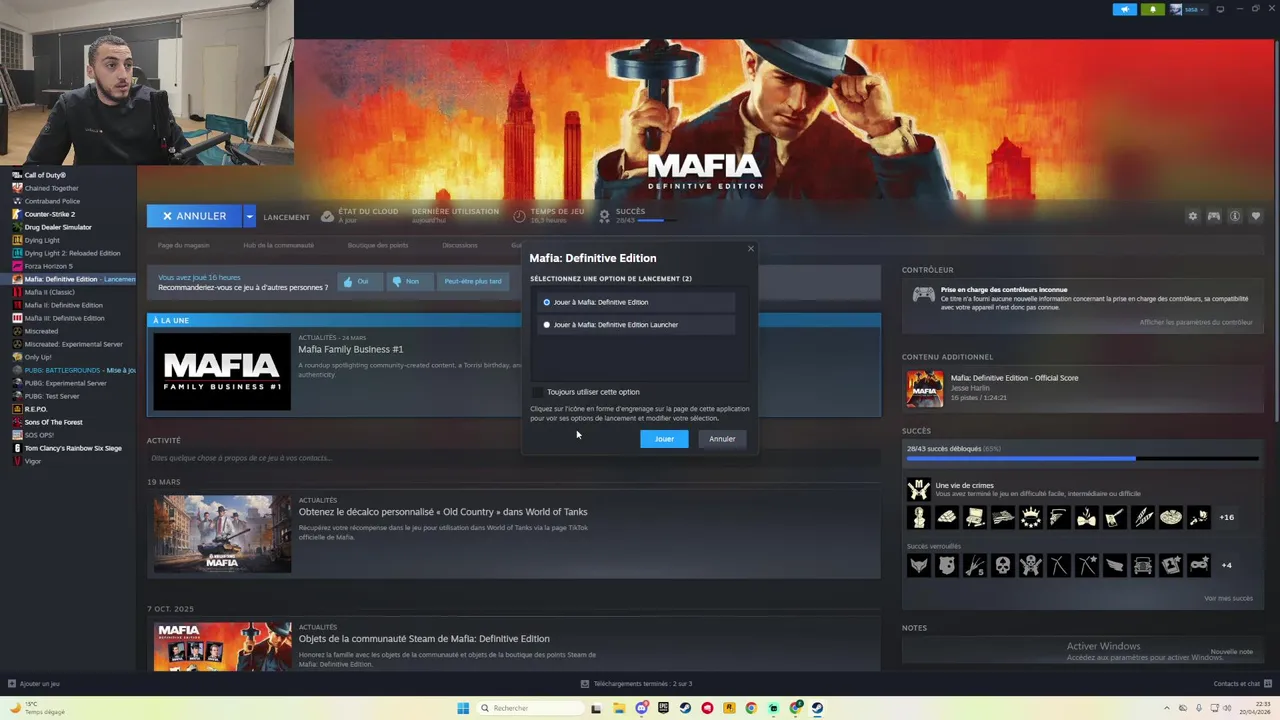Select R.E.P.O. in library list
This screenshot has height=720, width=1280.
tap(36, 409)
